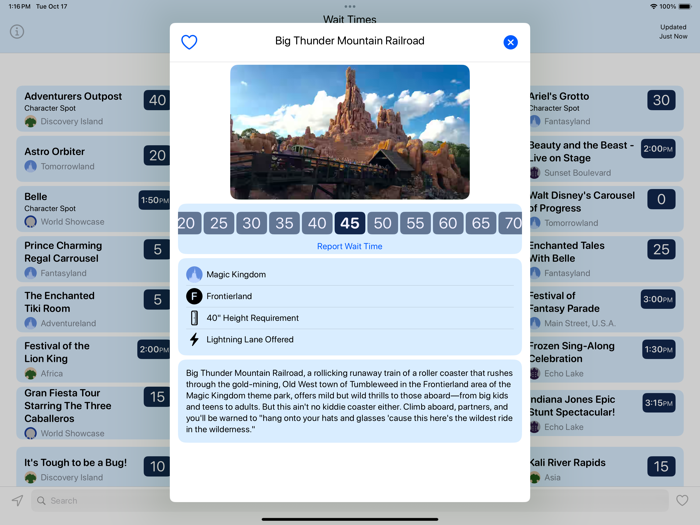Image resolution: width=700 pixels, height=525 pixels.
Task: Tap Africa tree icon under Lion King
Action: [x=30, y=374]
